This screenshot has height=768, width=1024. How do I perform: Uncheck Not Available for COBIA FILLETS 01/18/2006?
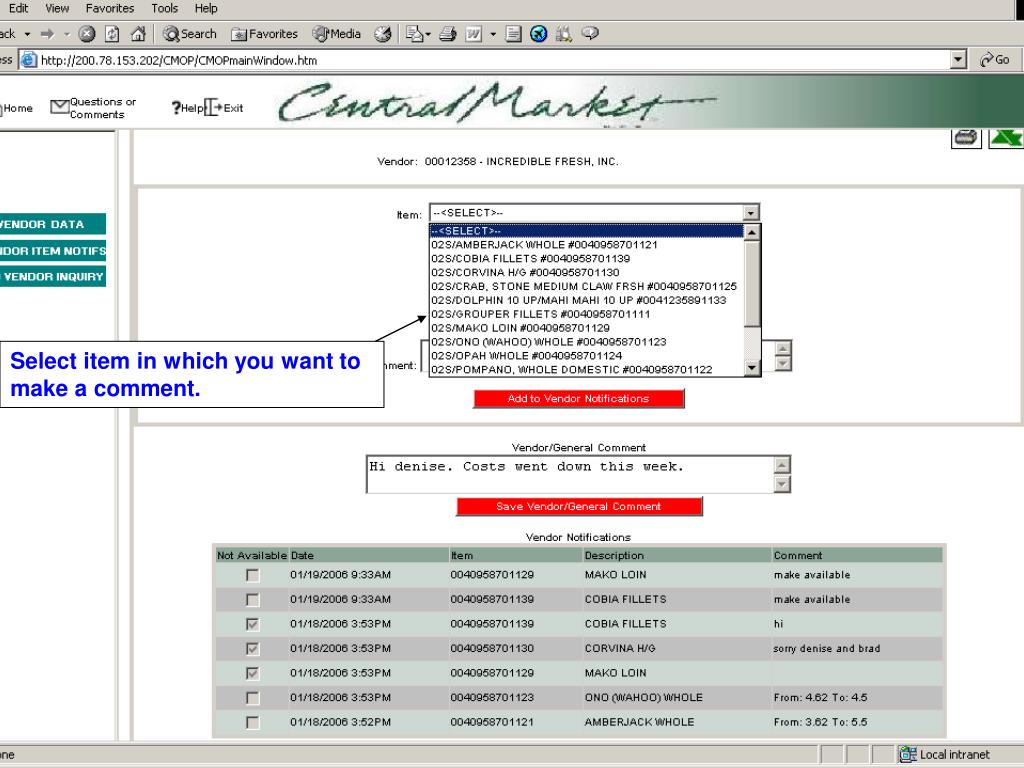[x=253, y=624]
